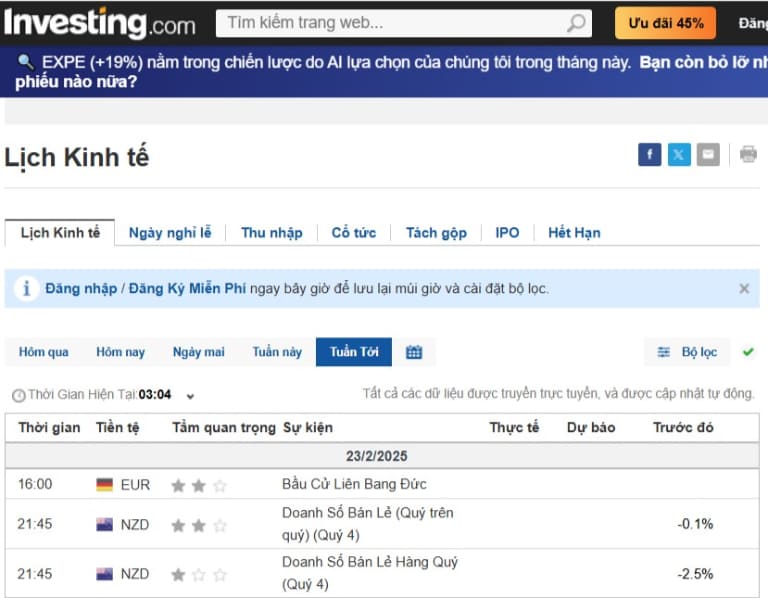Click the Đăng nhập link
This screenshot has width=768, height=598.
click(81, 289)
